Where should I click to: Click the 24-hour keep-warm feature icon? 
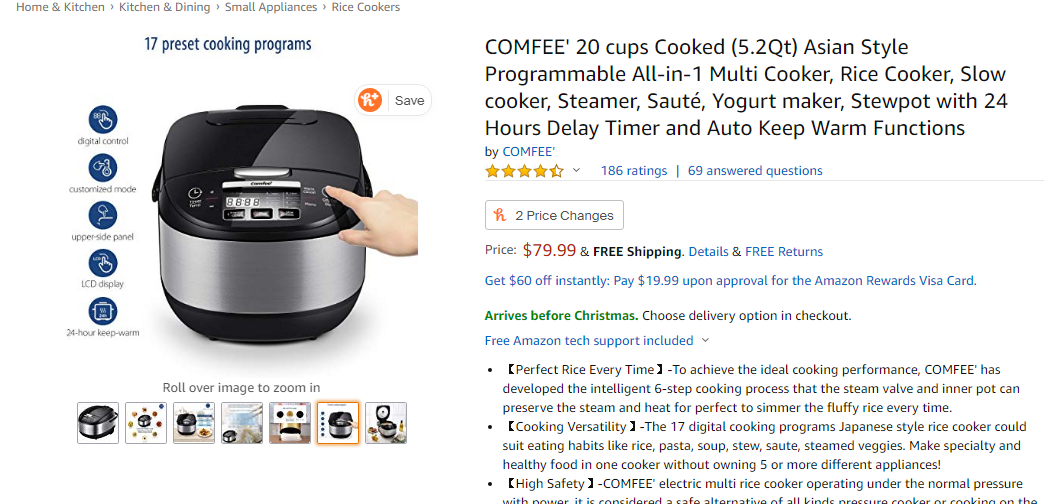pos(103,311)
